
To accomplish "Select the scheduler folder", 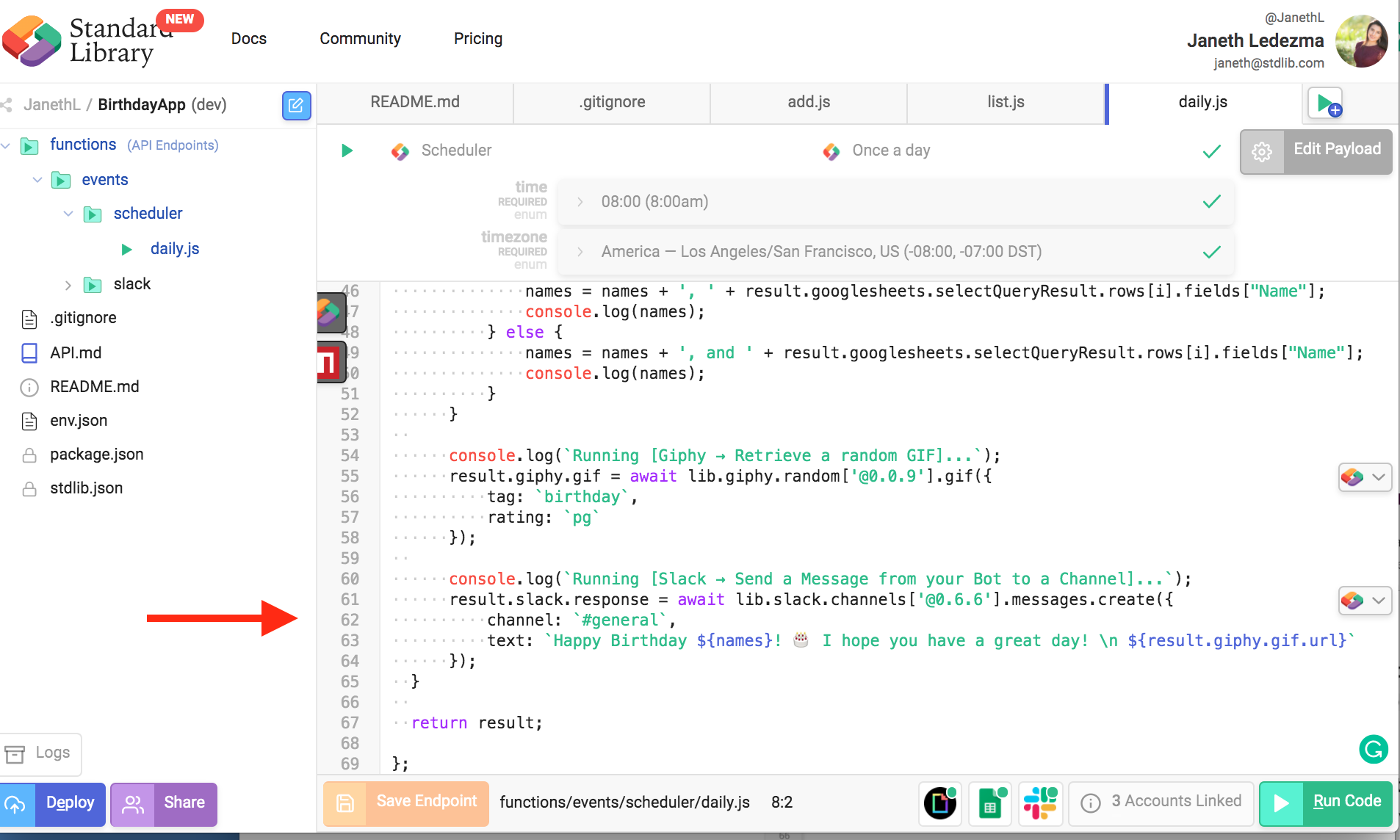I will click(x=148, y=214).
